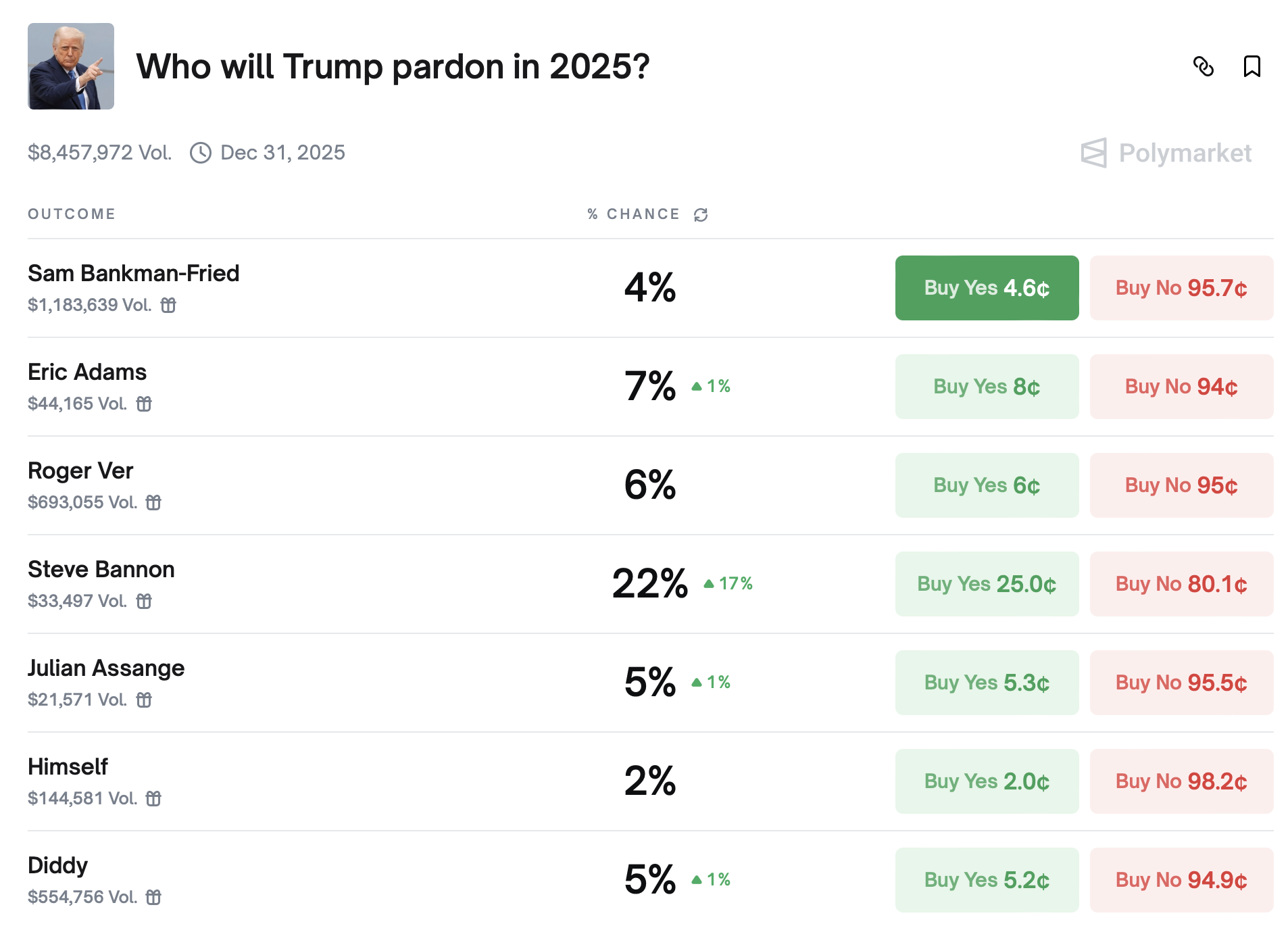Click gift icon under Eric Adams
Viewport: 1288px width, 926px height.
tap(144, 404)
